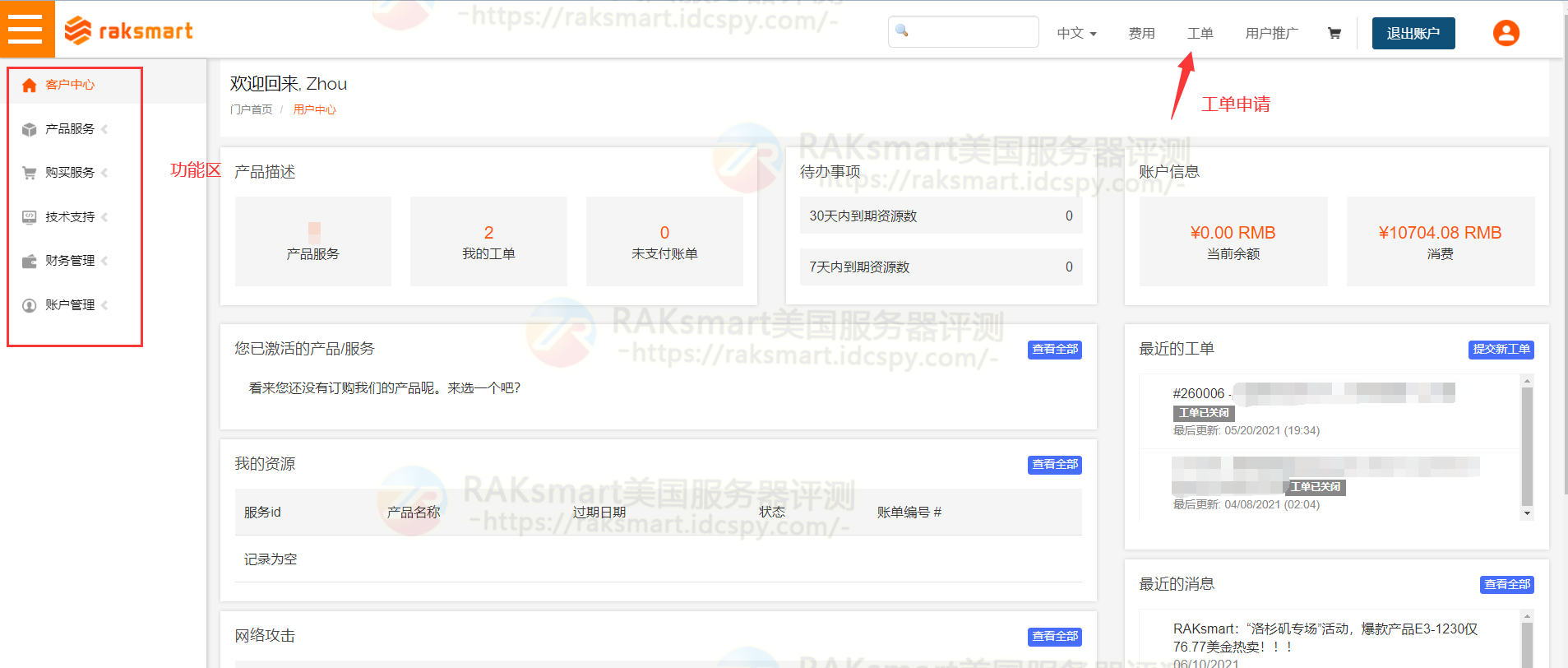Screen dimensions: 1568x668
Task: Click the 提交新工单 button
Action: (x=1501, y=350)
